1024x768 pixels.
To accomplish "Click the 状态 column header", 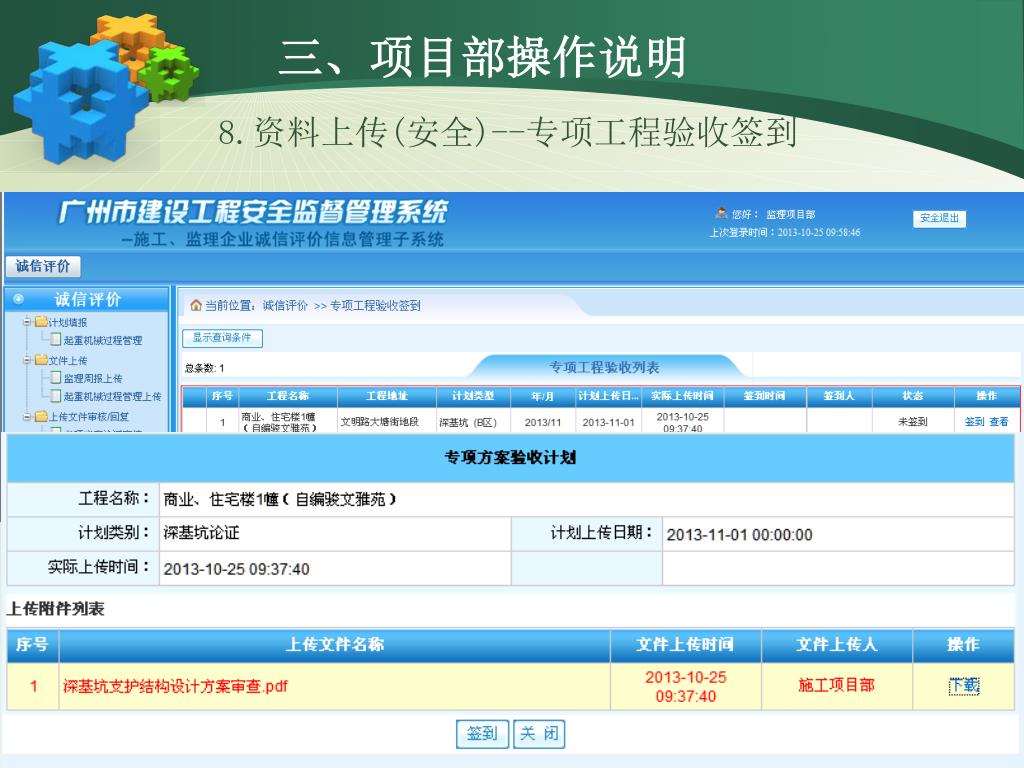I will (x=913, y=396).
